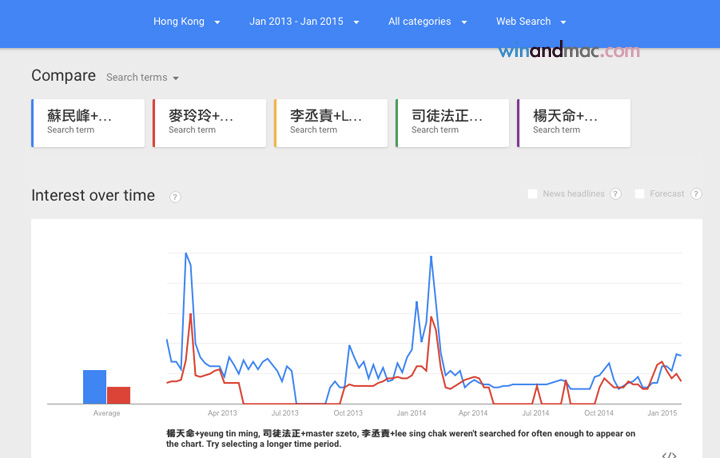Click the winandmac.com watermark logo
This screenshot has height=458, width=720.
pyautogui.click(x=569, y=49)
